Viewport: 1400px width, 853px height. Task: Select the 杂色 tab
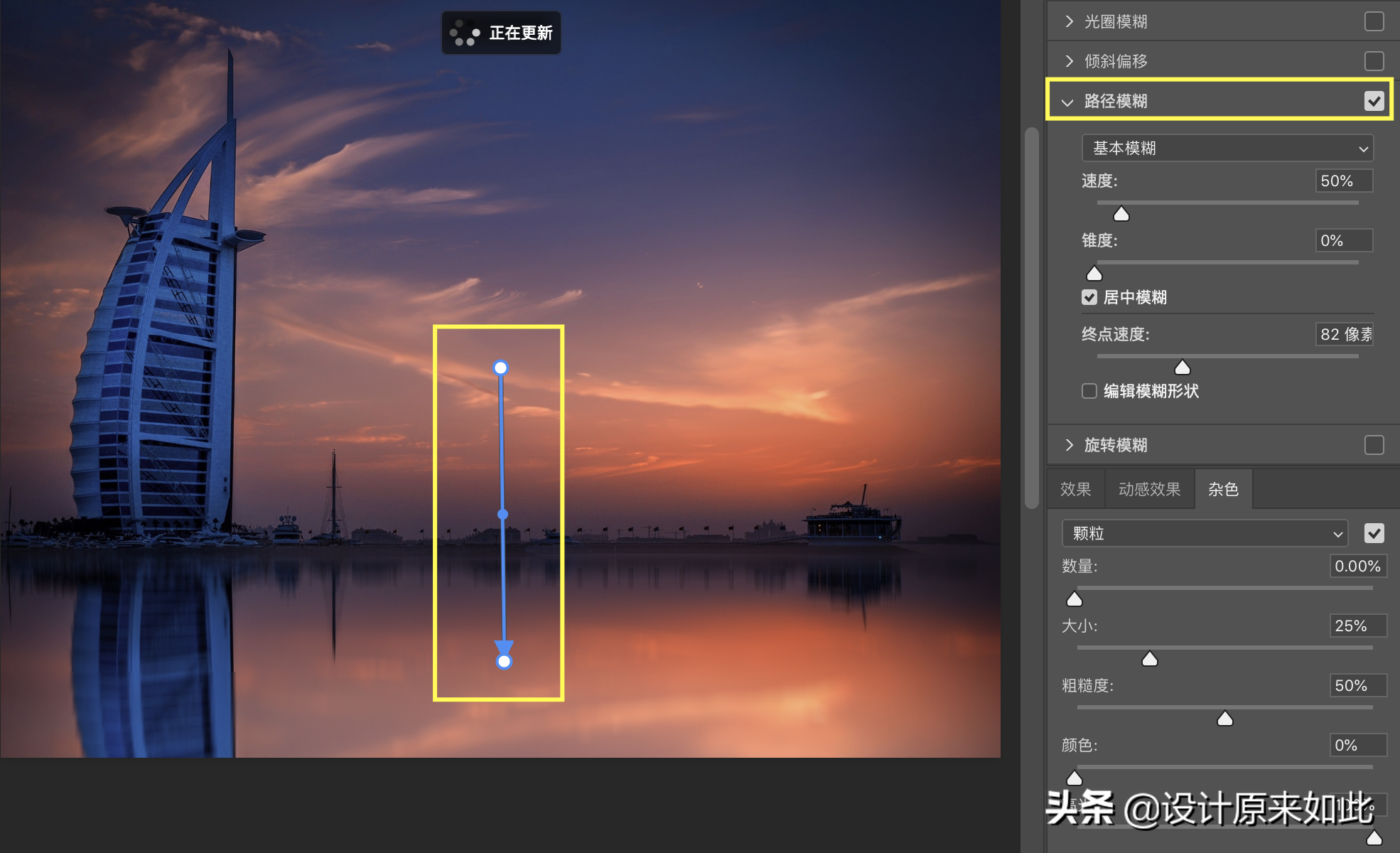point(1223,489)
